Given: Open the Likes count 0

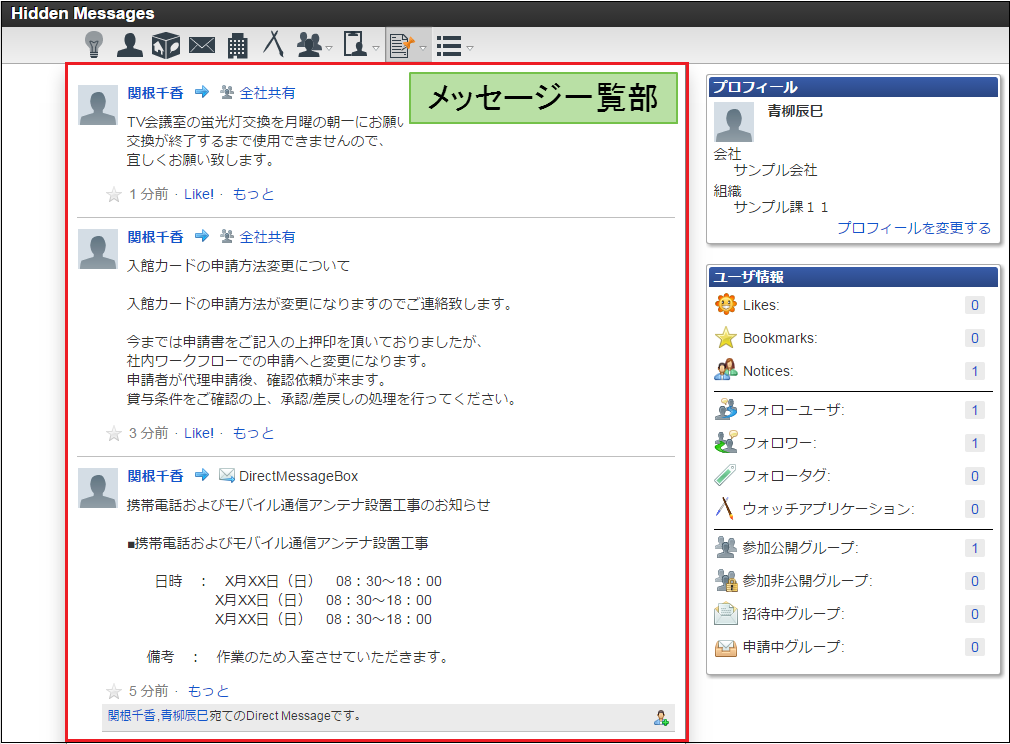Looking at the screenshot, I should [x=975, y=305].
